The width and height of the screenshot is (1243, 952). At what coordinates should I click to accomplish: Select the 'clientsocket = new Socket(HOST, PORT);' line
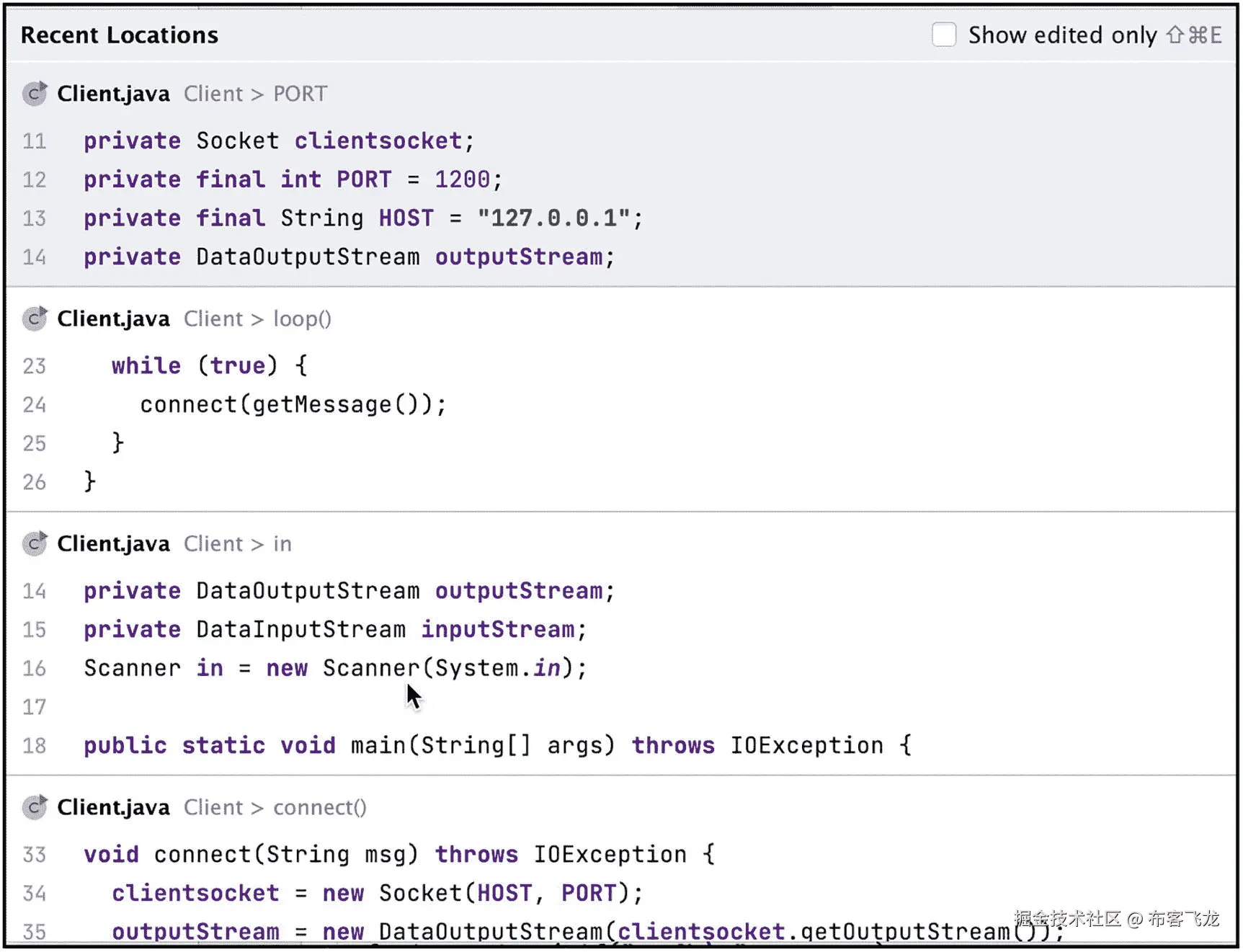pyautogui.click(x=377, y=894)
